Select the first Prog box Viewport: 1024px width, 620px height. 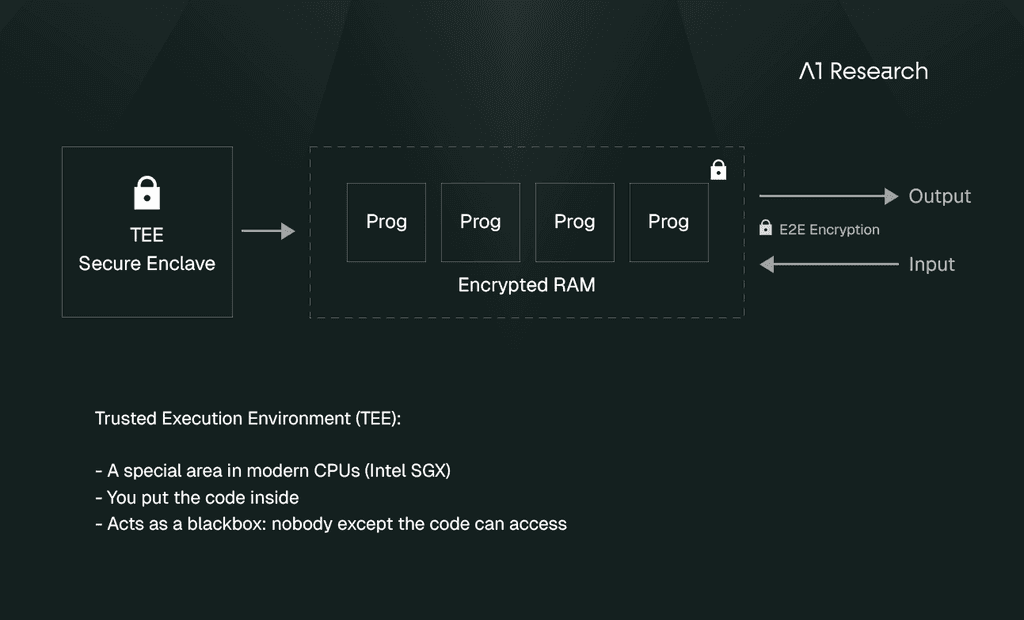pyautogui.click(x=387, y=222)
